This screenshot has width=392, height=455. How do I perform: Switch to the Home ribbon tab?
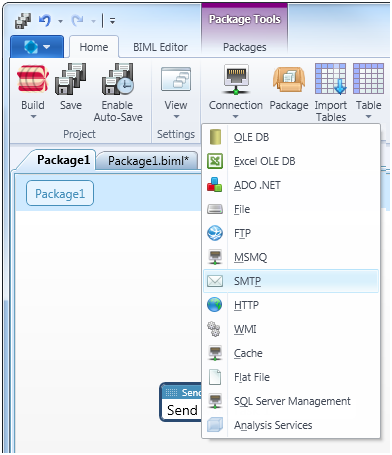point(94,47)
